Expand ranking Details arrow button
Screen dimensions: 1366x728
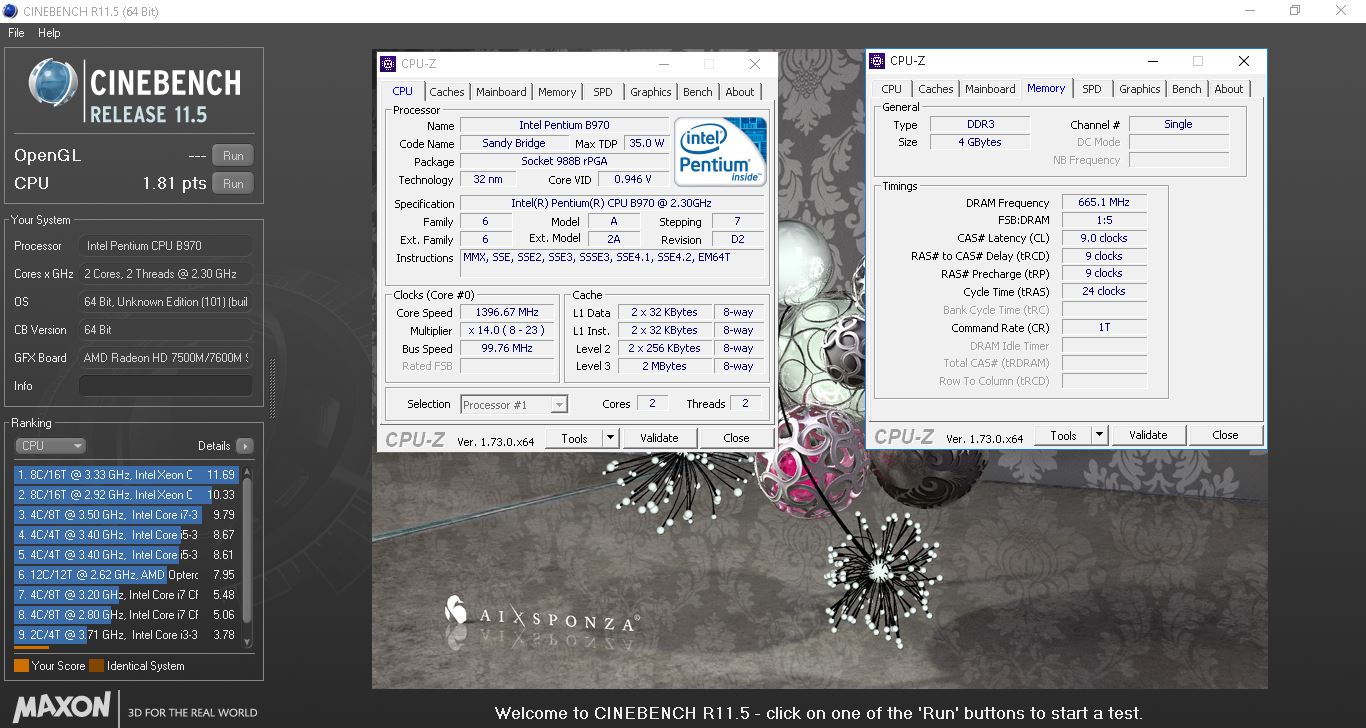[x=245, y=446]
